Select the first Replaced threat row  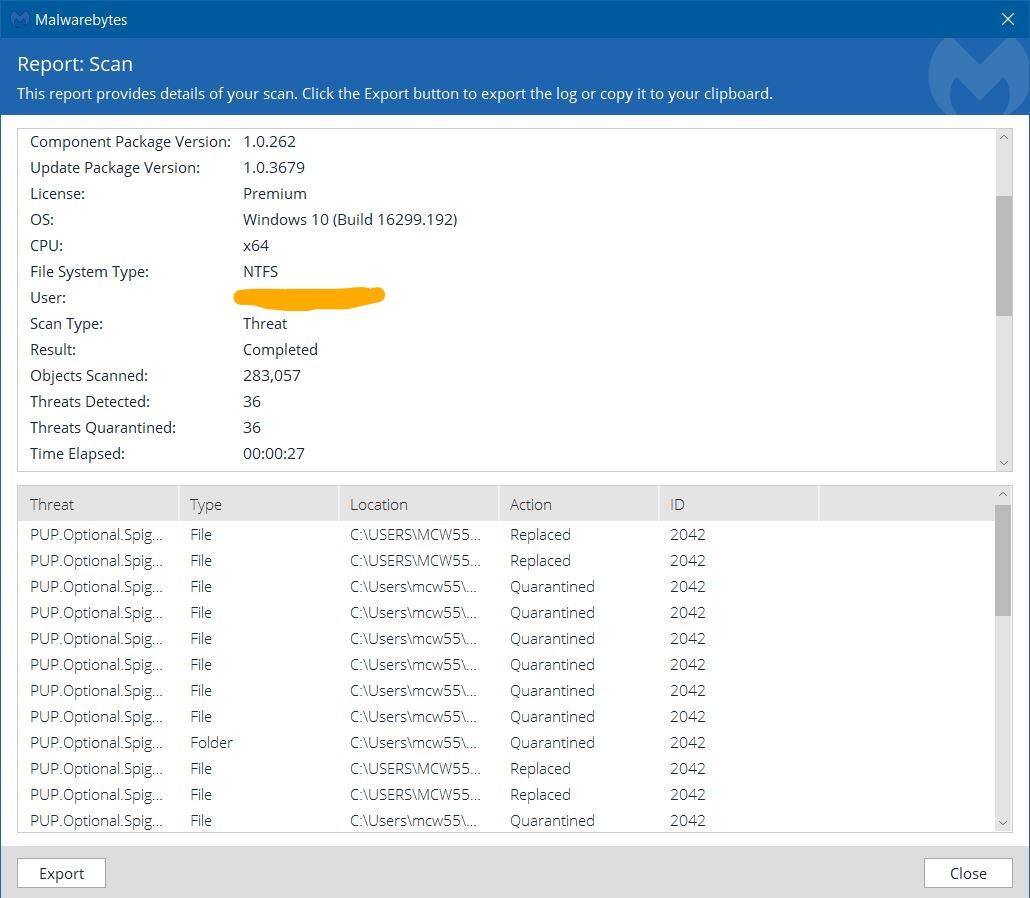[400, 535]
